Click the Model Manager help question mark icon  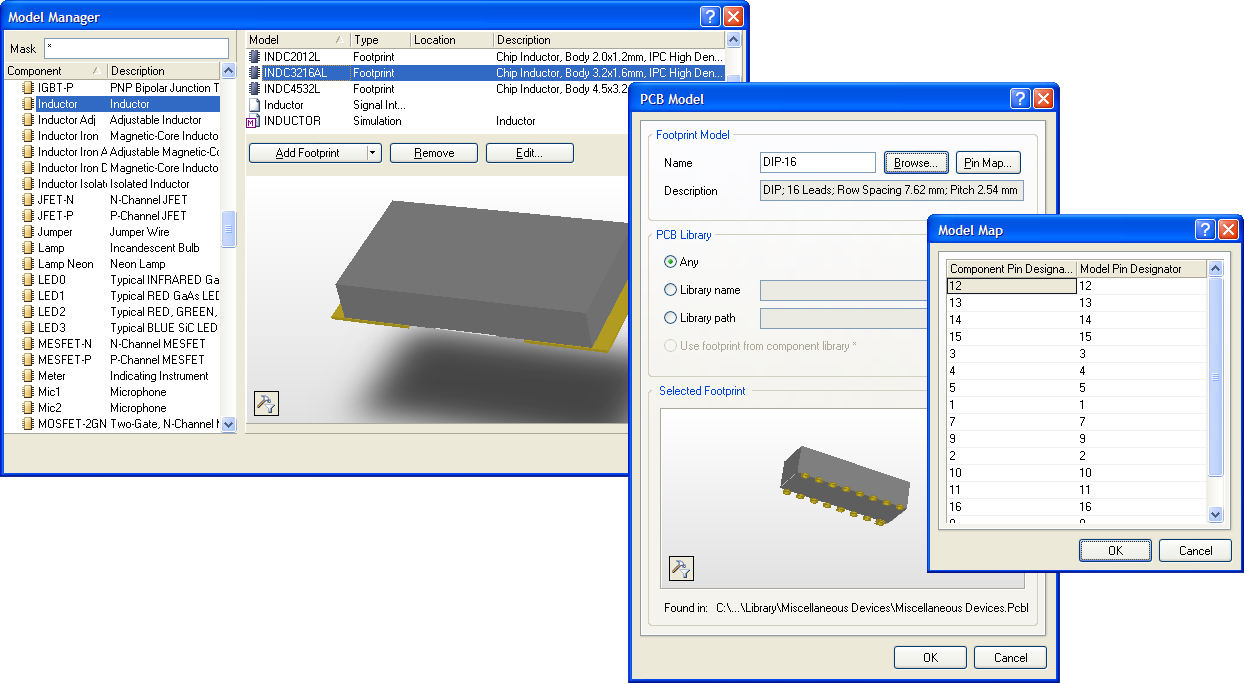(x=709, y=17)
